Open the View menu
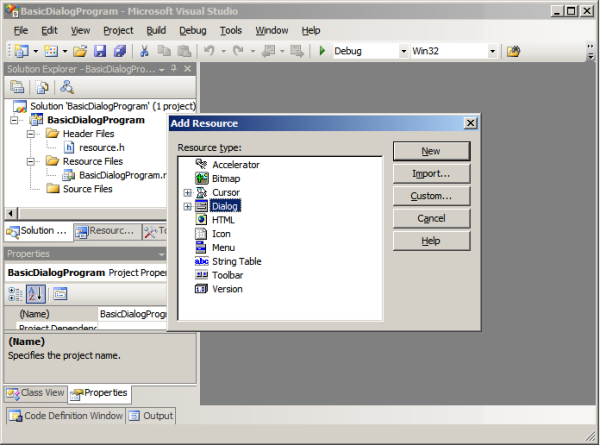This screenshot has width=600, height=445. (80, 31)
